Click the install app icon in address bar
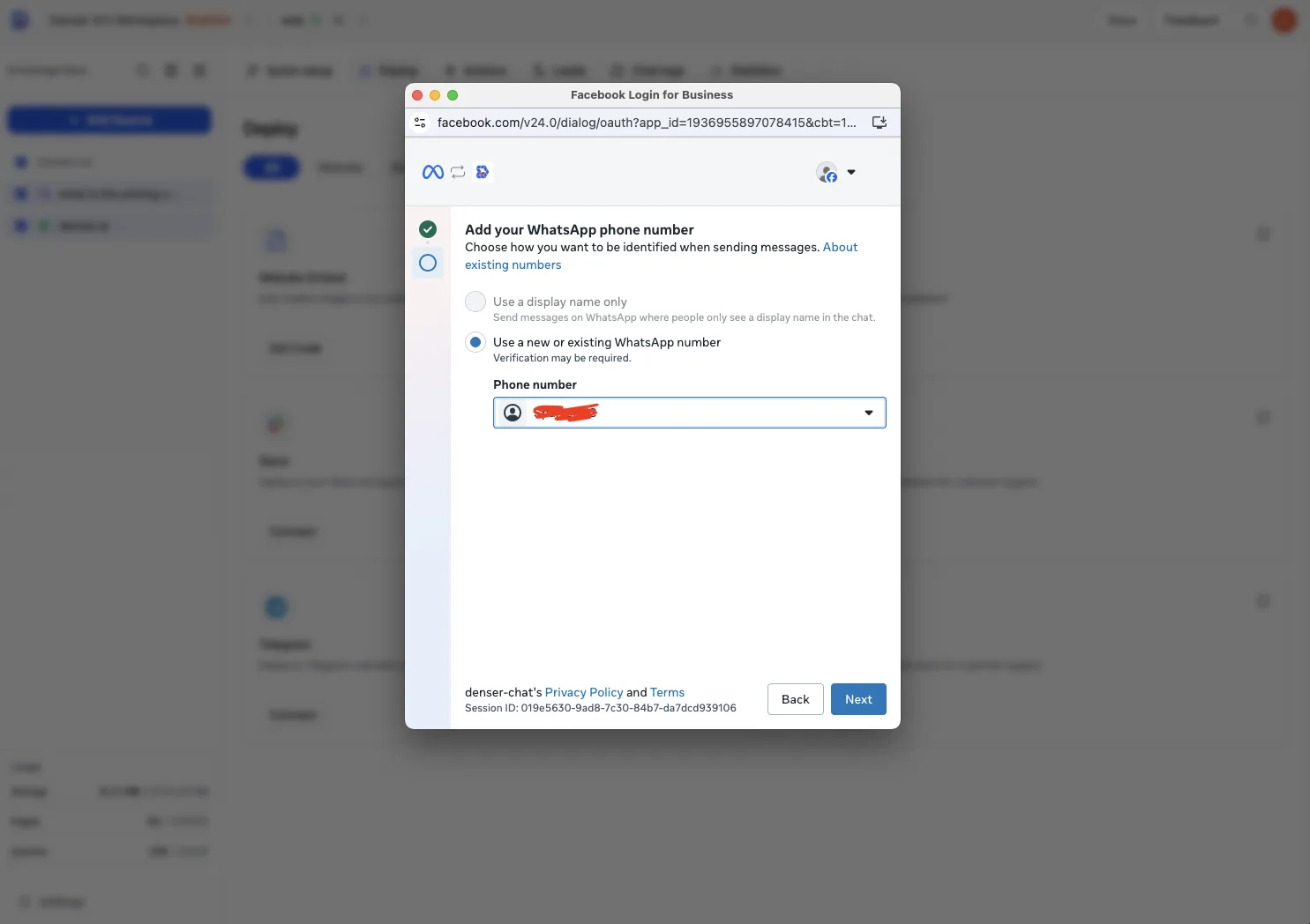This screenshot has width=1310, height=924. click(x=880, y=123)
